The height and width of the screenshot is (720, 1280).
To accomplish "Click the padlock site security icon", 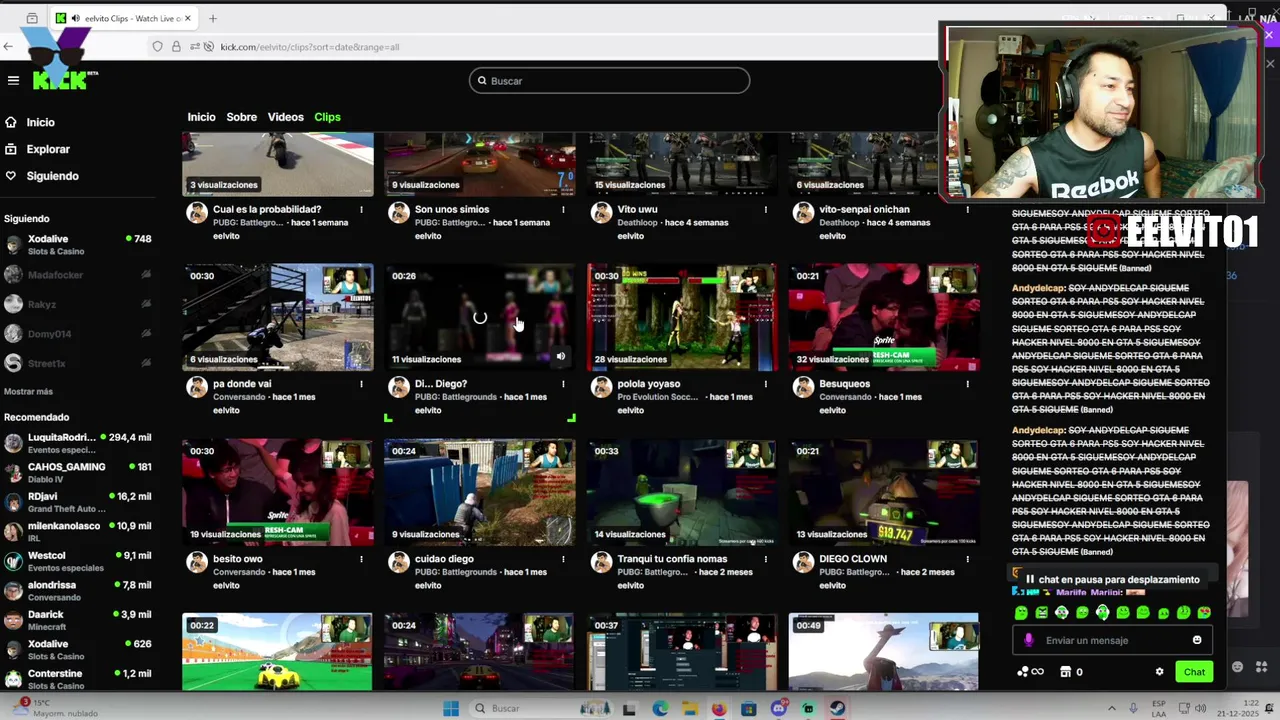I will 176,47.
